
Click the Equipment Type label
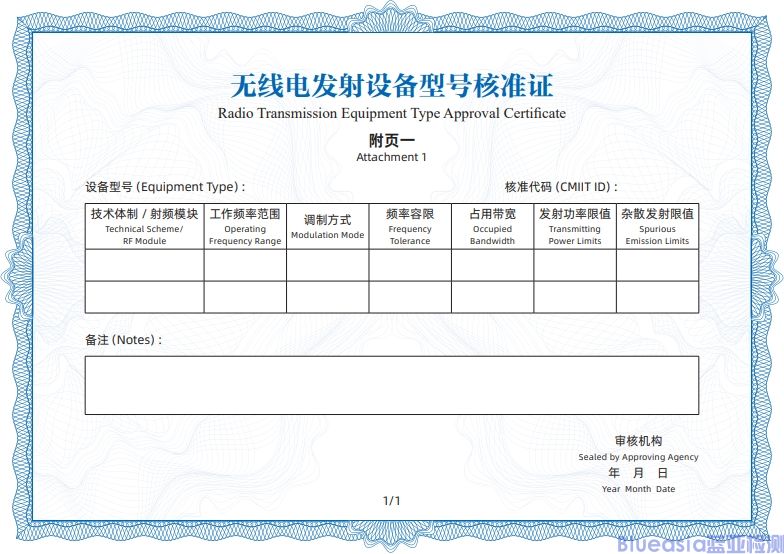tap(165, 187)
